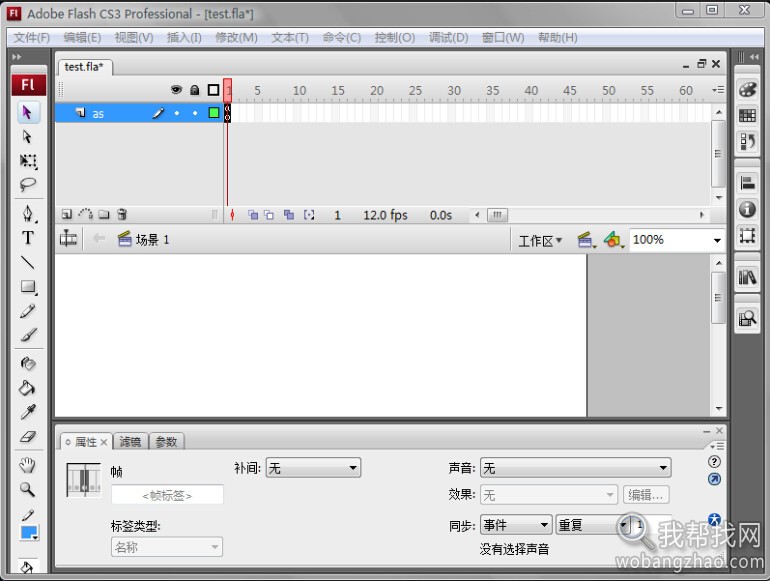This screenshot has width=770, height=581.
Task: Select the Hand tool
Action: click(x=28, y=465)
